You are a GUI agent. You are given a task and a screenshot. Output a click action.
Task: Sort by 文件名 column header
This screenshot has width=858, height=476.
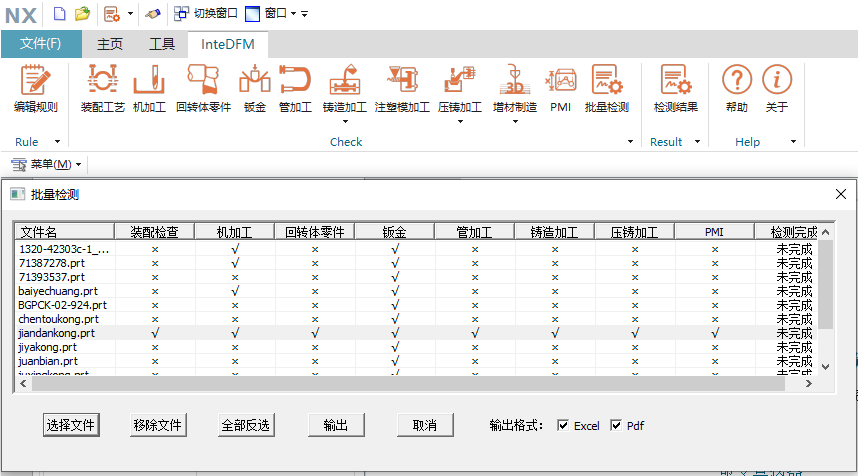tap(65, 231)
